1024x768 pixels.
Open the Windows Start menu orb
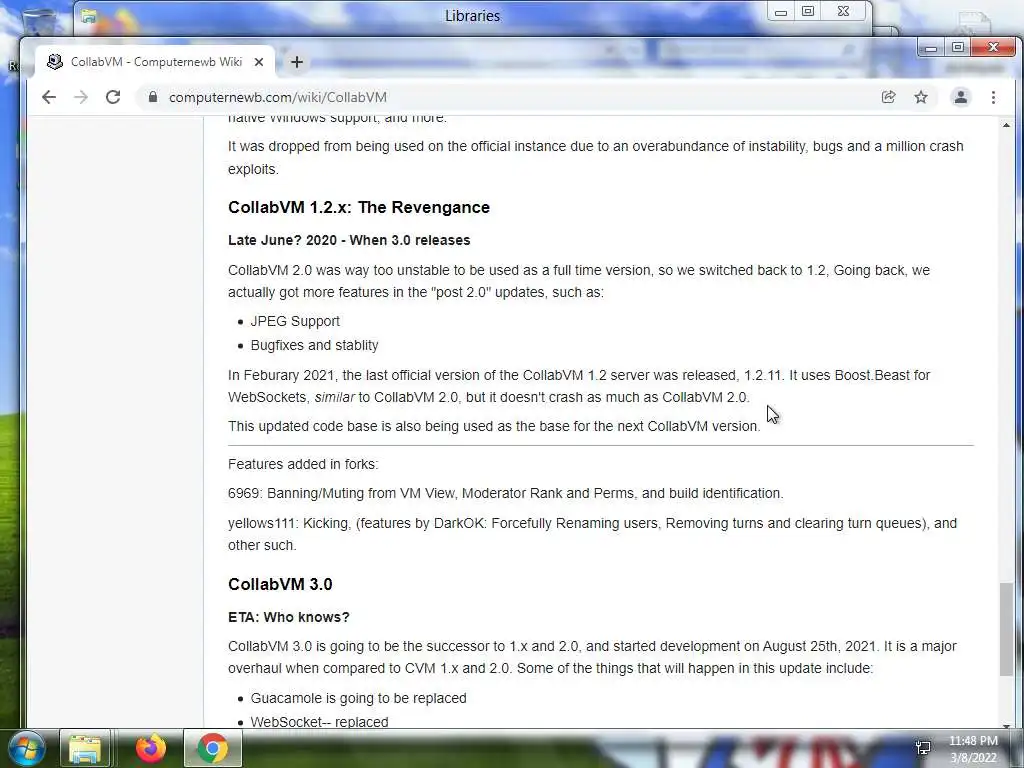(27, 748)
